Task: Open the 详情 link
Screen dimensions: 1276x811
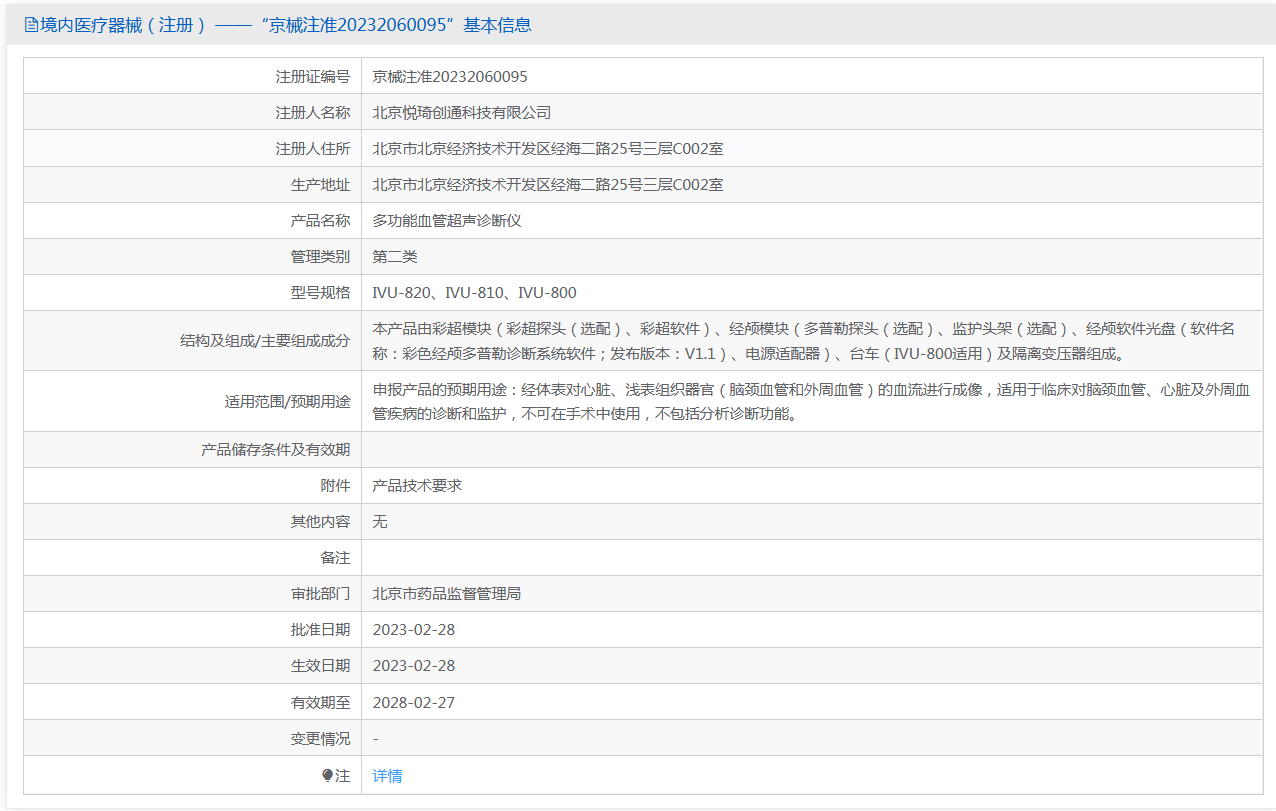Action: pos(387,776)
